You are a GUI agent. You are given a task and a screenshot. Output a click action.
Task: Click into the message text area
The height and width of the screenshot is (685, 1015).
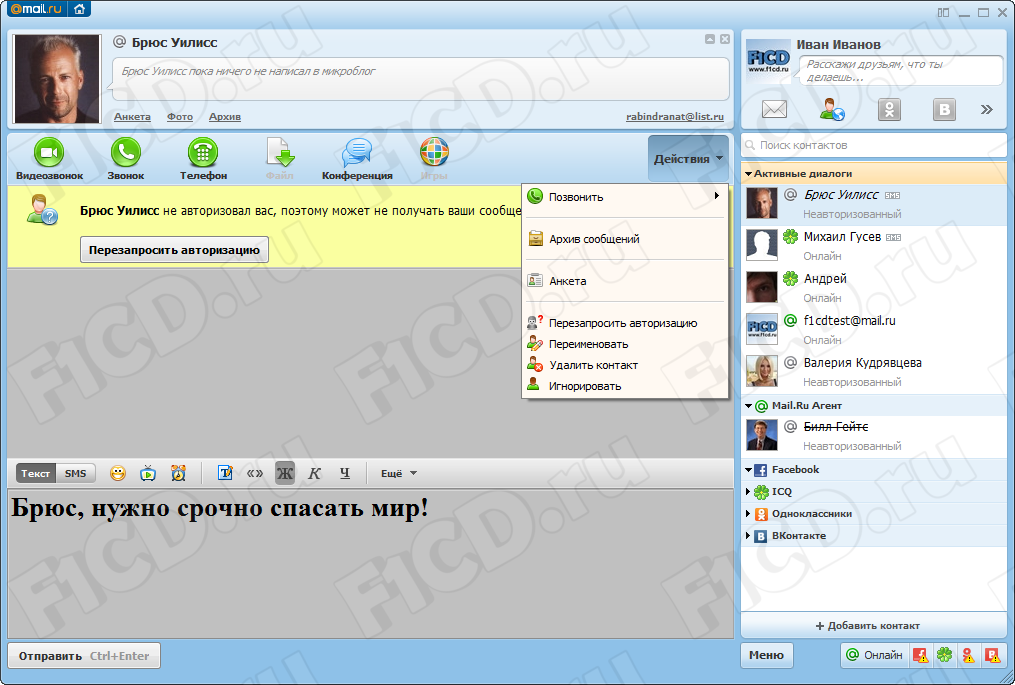pos(370,563)
